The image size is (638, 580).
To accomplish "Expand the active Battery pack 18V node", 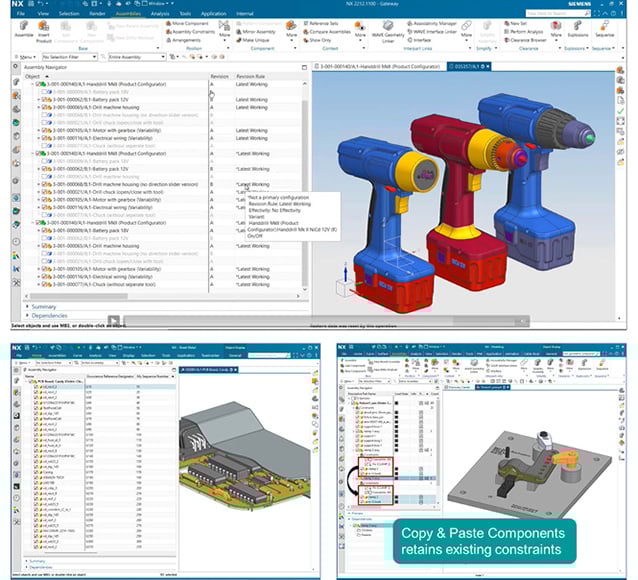I will (39, 231).
